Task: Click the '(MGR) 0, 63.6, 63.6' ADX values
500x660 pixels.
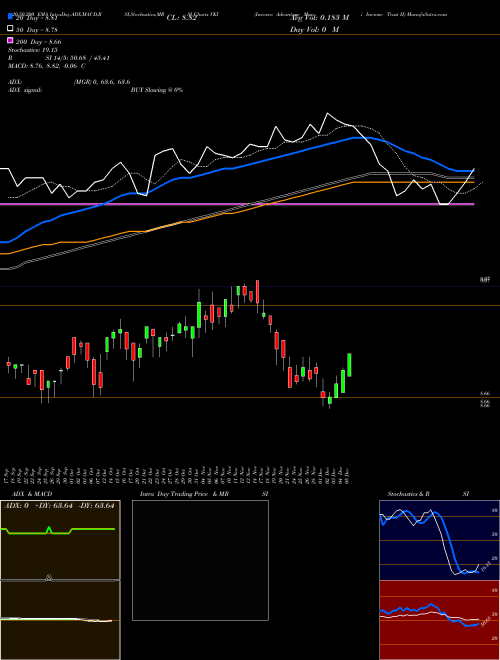Action: 102,82
